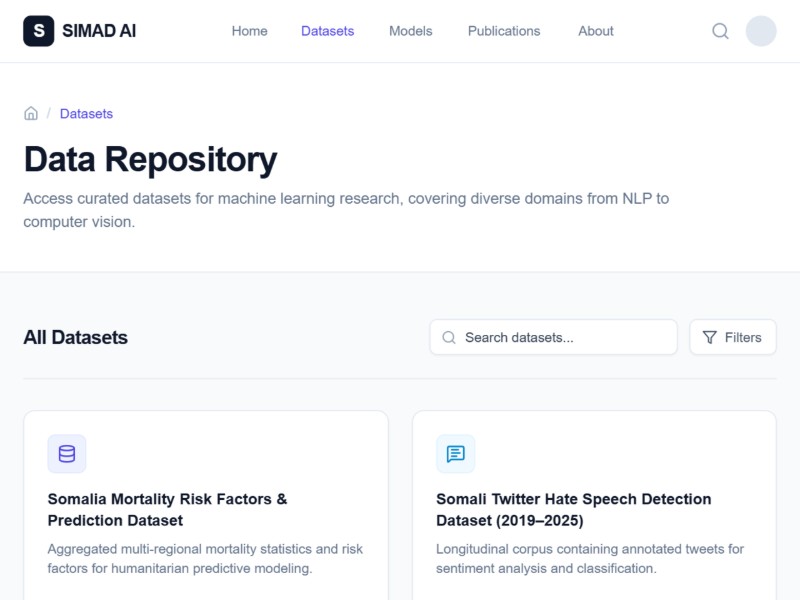
Task: Open Somalia Mortality Risk Factors dataset title
Action: coord(167,509)
